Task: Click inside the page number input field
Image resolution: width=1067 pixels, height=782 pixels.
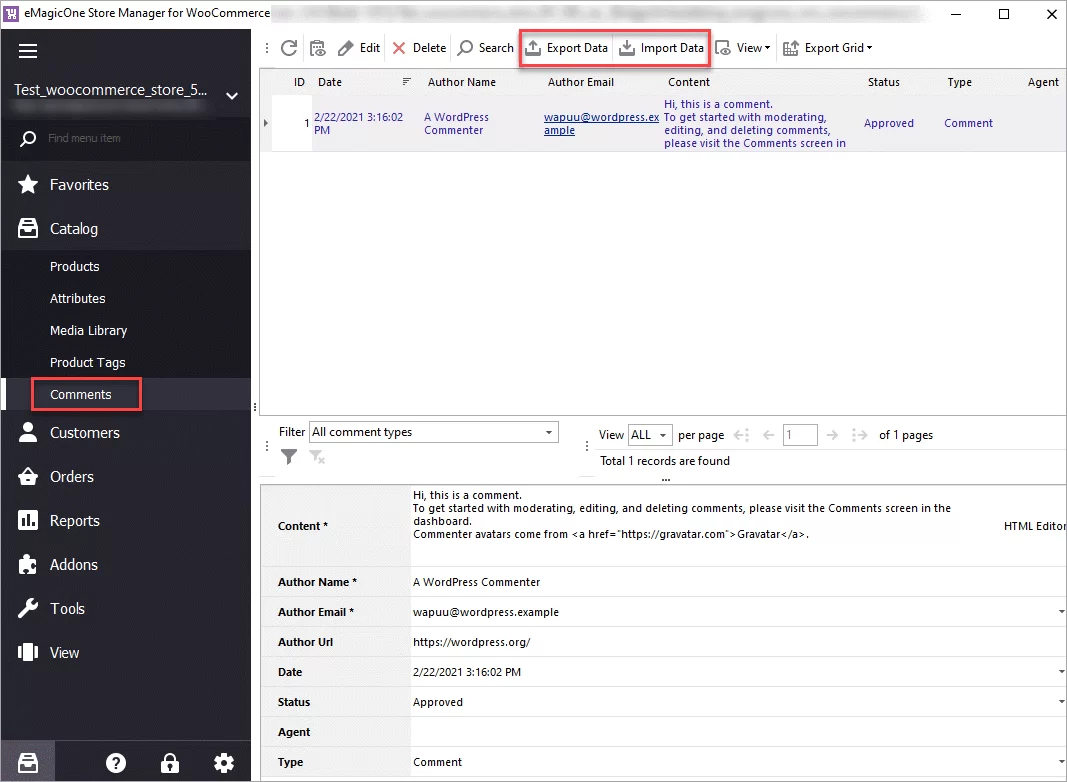Action: (798, 434)
